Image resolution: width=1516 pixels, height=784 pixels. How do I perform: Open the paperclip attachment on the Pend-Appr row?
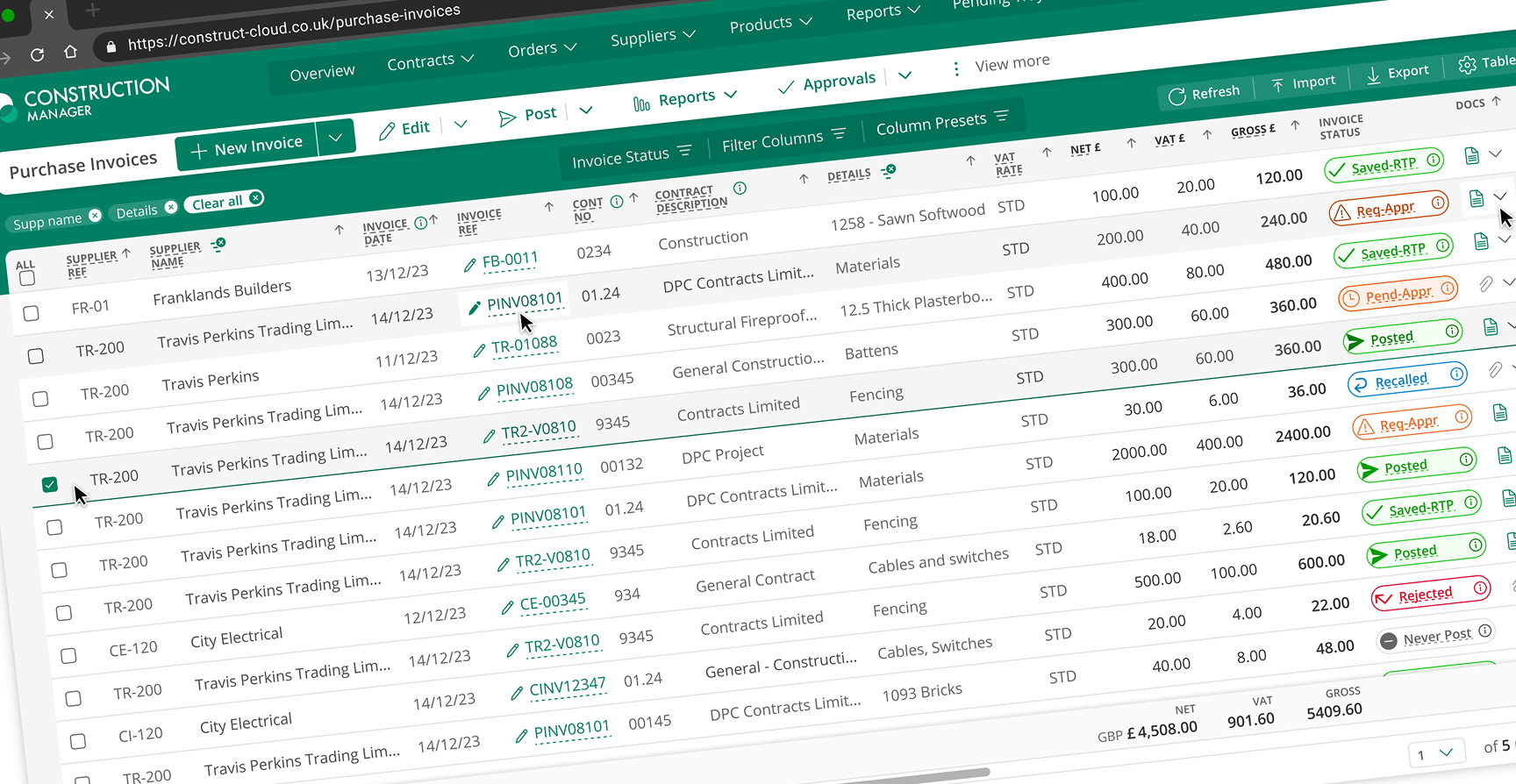tap(1485, 284)
